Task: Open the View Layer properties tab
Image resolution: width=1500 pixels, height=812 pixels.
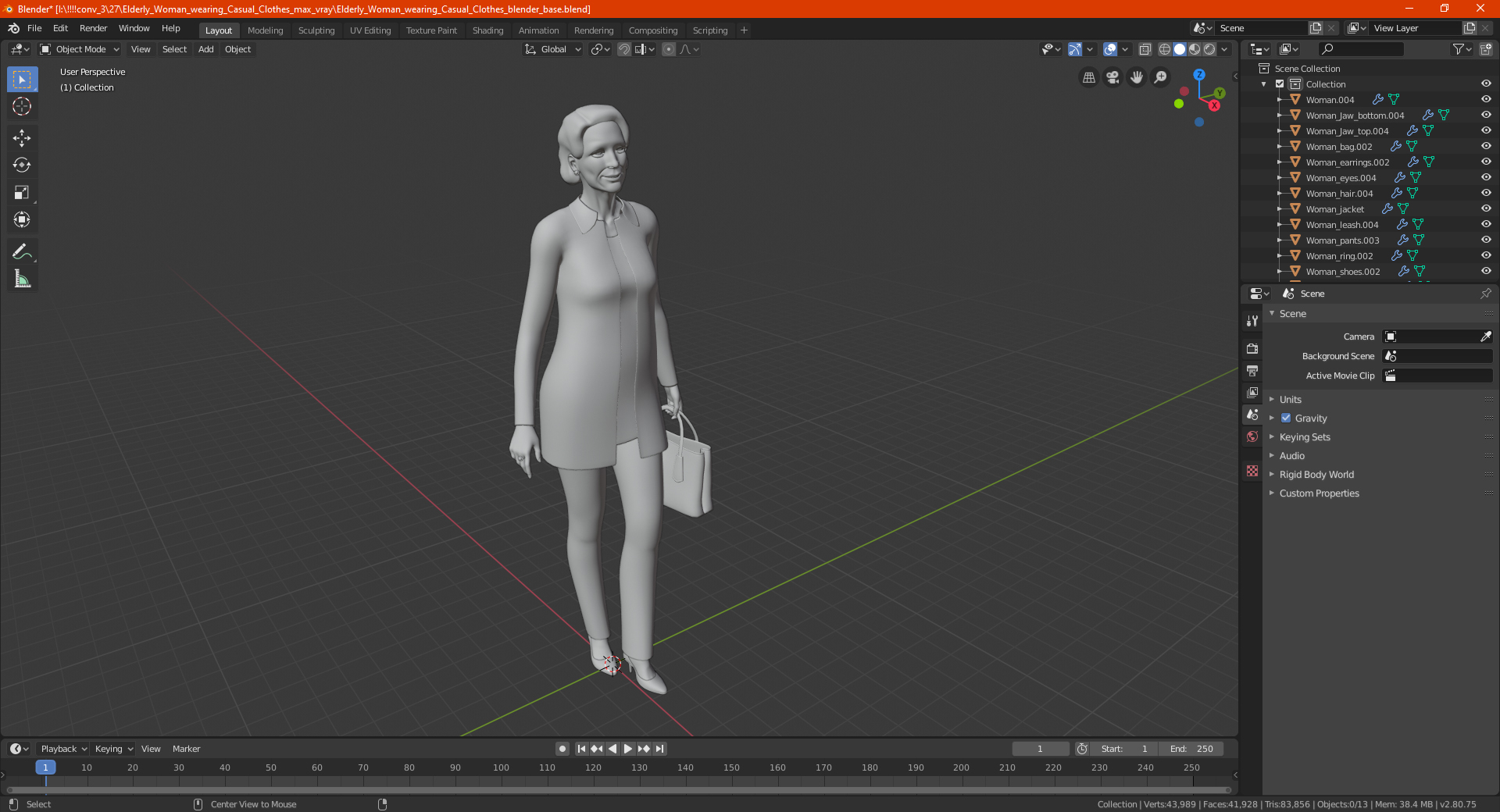Action: (1252, 392)
